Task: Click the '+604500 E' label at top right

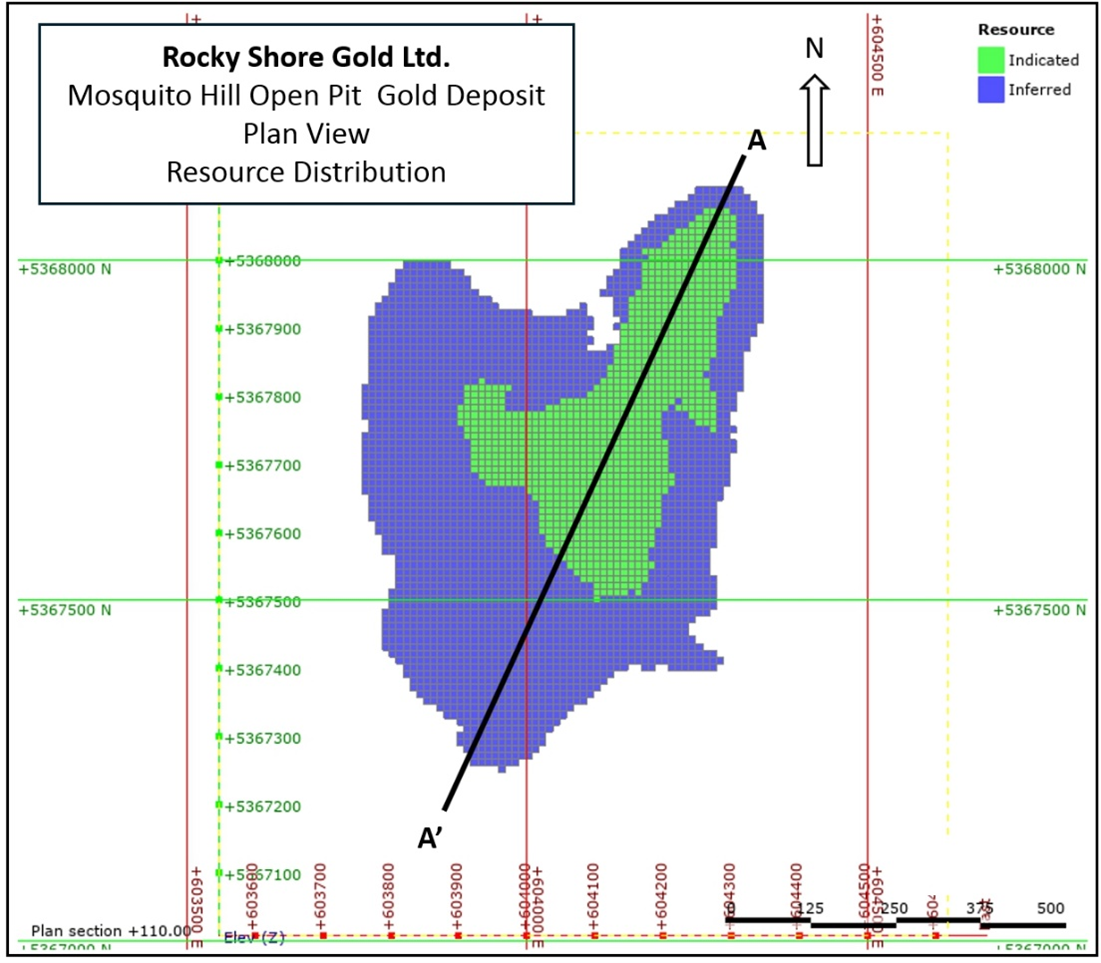Action: tap(878, 55)
